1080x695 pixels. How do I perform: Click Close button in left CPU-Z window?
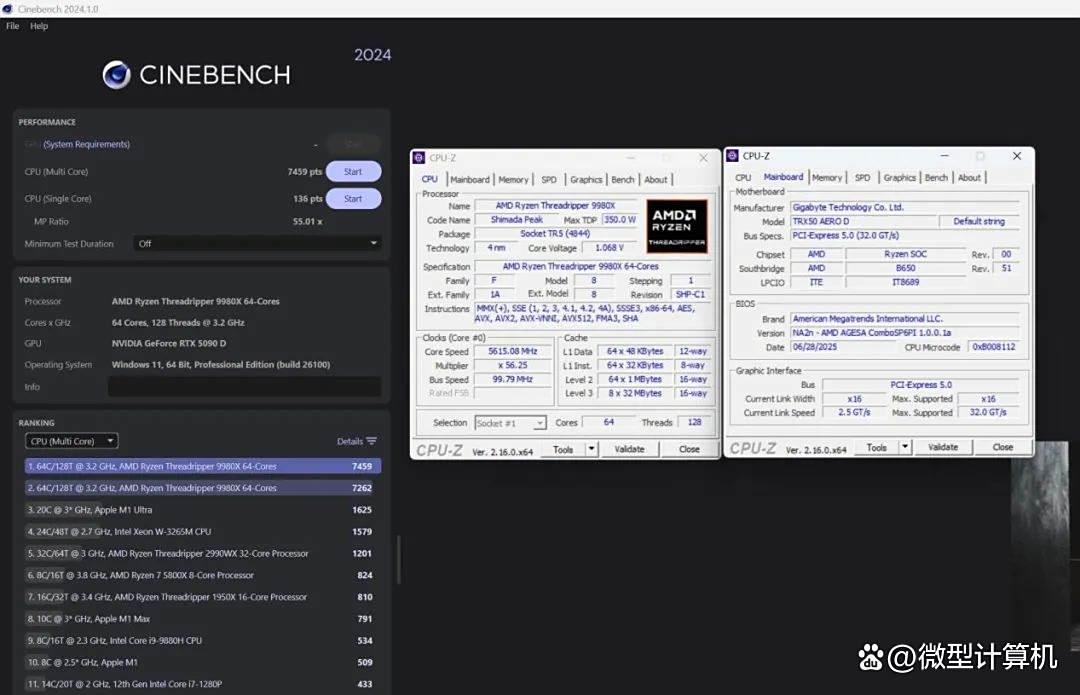coord(689,449)
